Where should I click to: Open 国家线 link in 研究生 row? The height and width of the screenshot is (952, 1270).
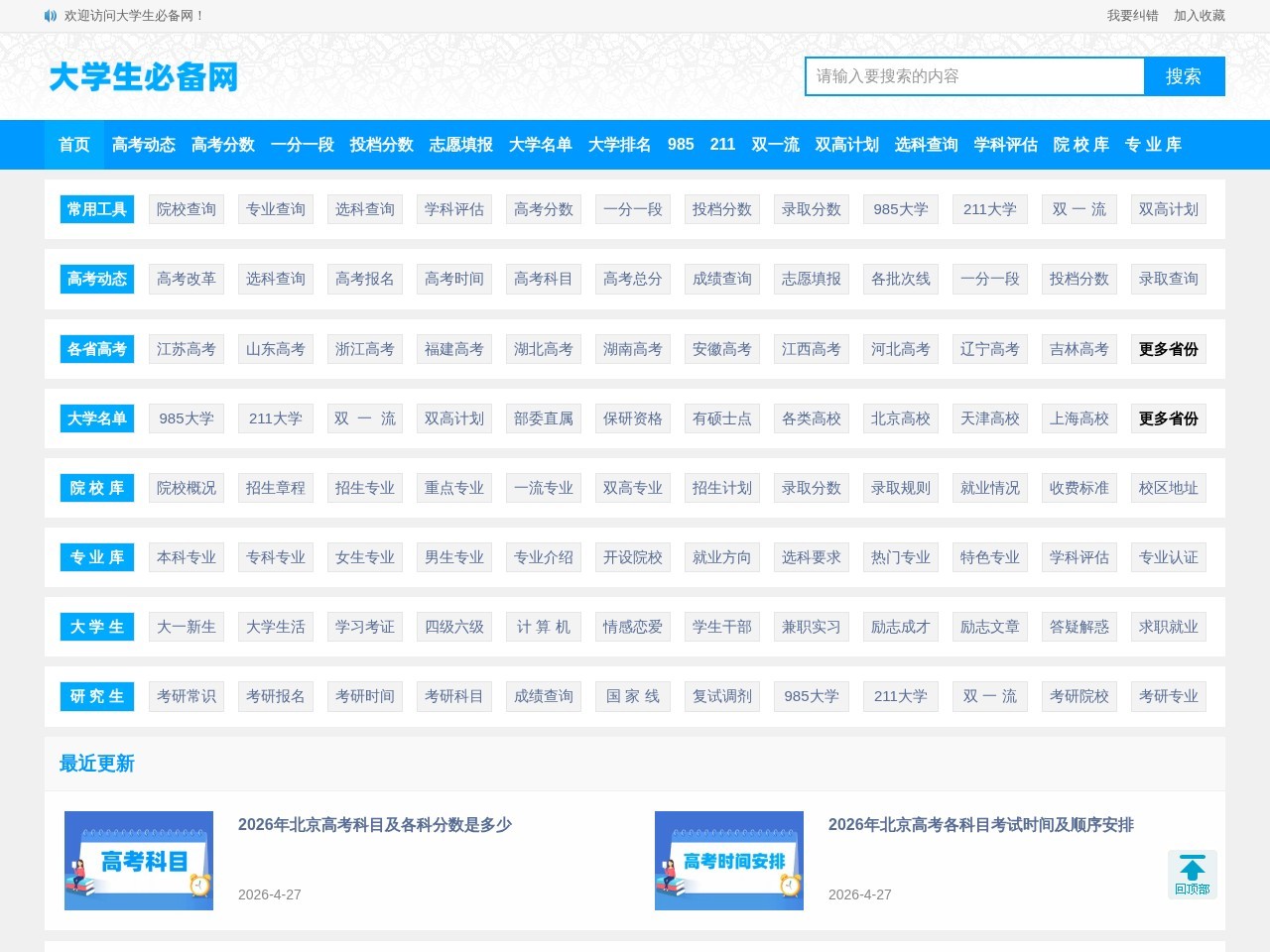[633, 696]
